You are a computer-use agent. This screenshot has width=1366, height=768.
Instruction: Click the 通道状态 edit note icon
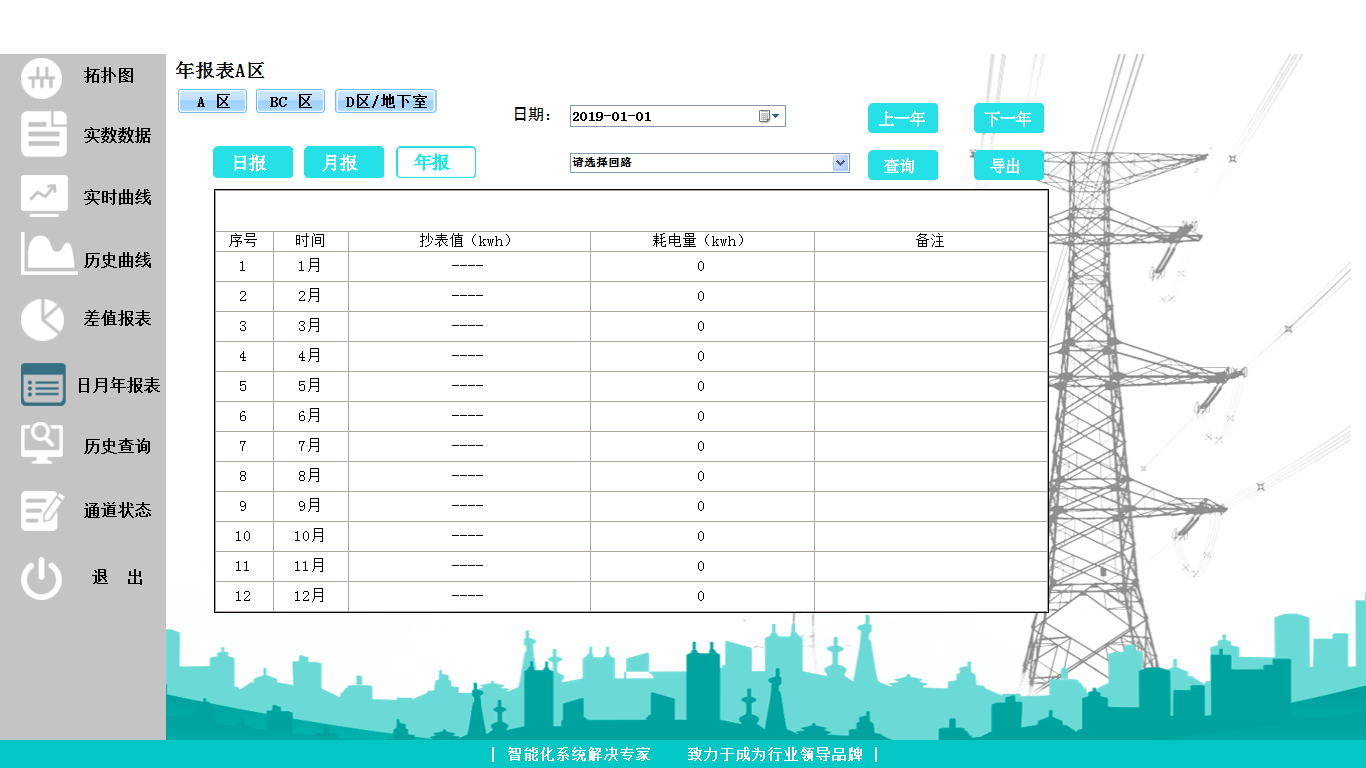(43, 510)
